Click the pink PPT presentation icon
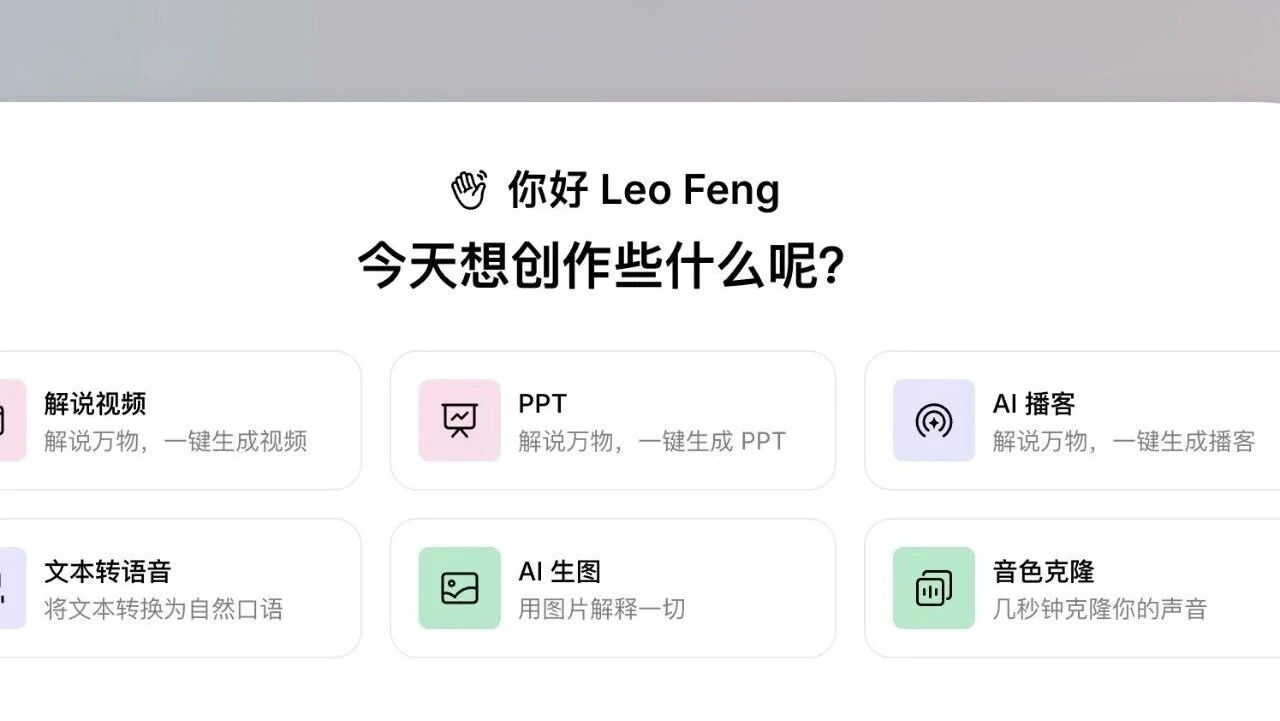 (x=459, y=420)
